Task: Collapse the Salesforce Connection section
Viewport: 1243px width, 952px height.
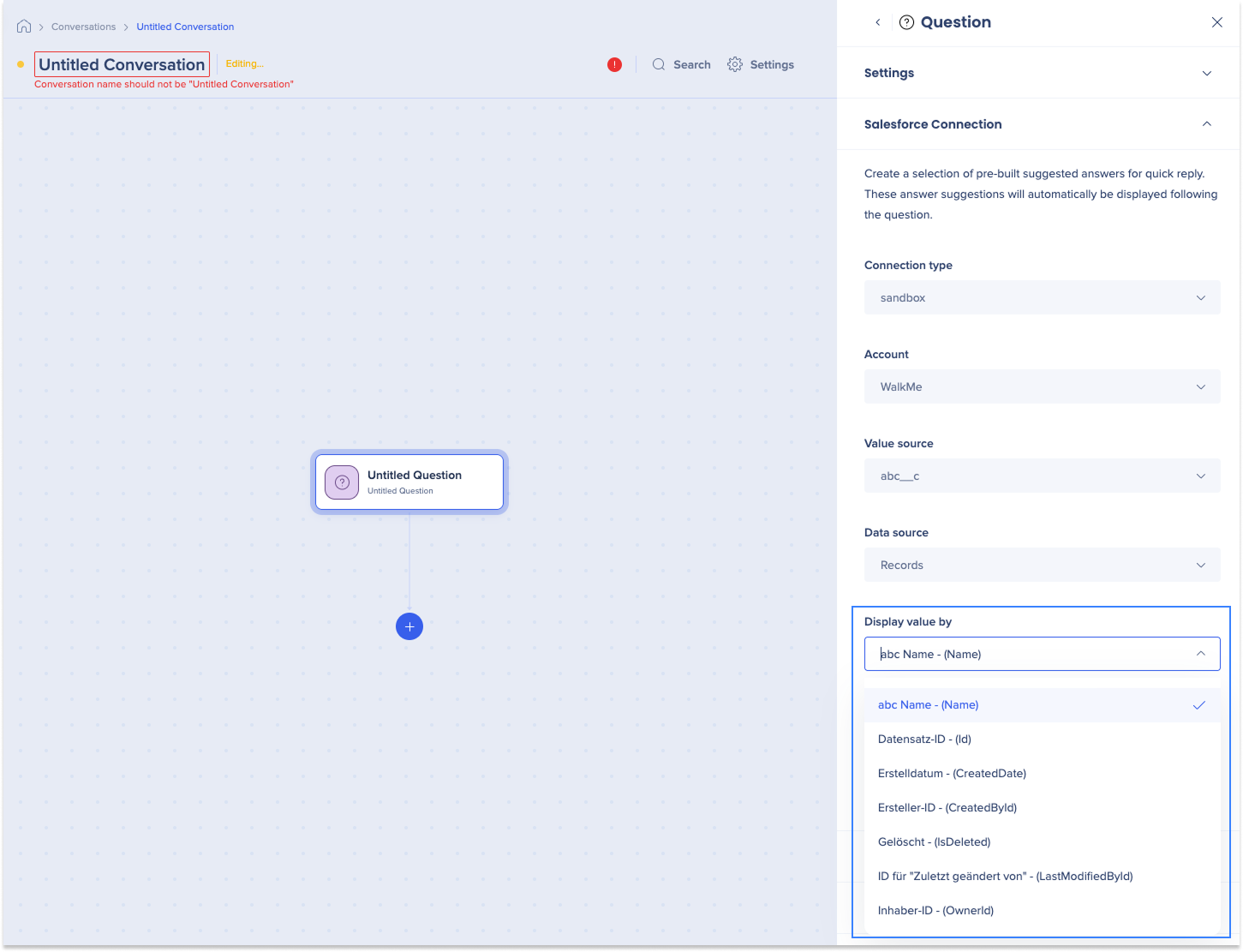Action: click(1206, 124)
